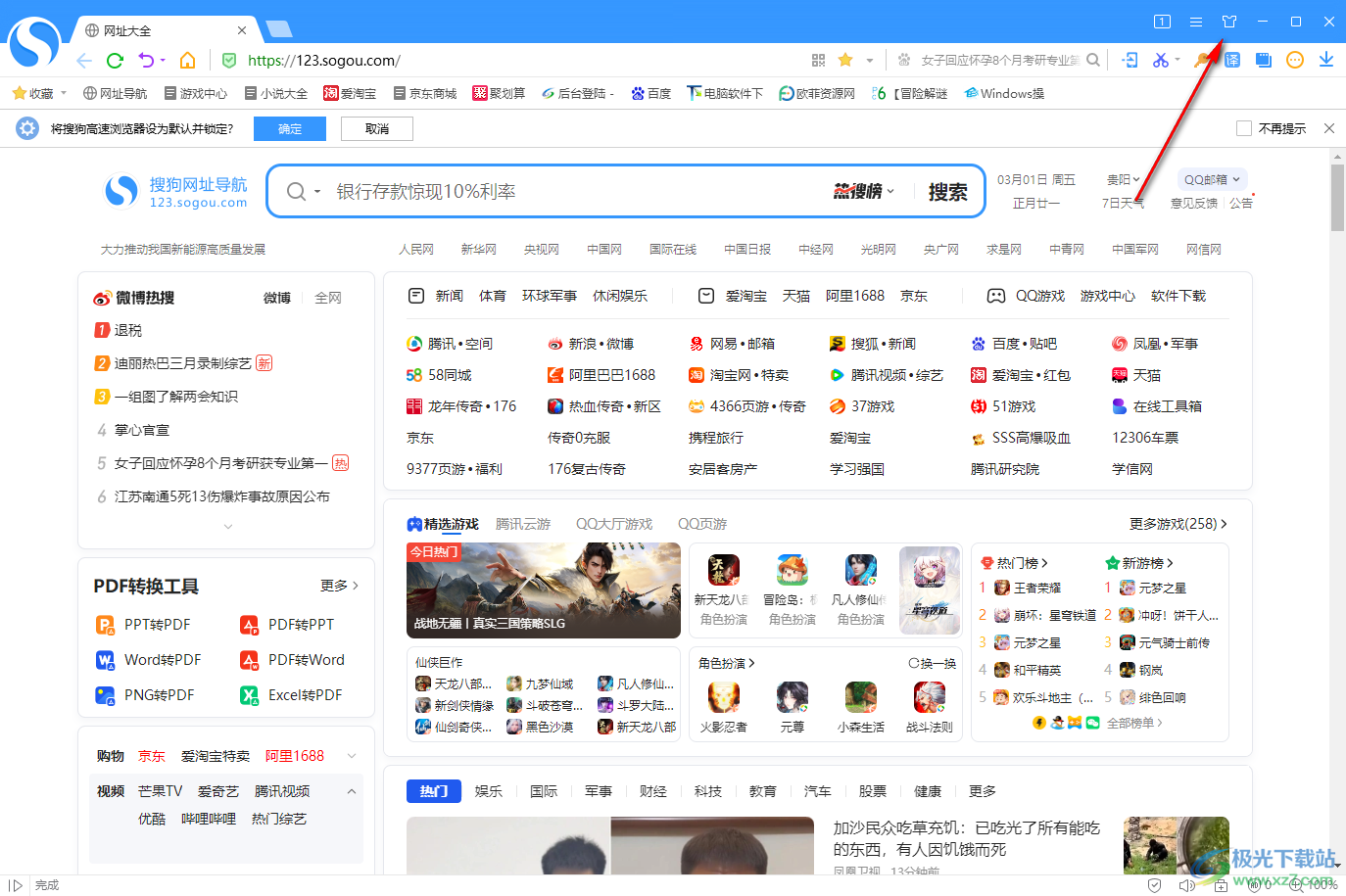Open the 更多游戏(258) link
Image resolution: width=1346 pixels, height=896 pixels.
(x=1178, y=524)
